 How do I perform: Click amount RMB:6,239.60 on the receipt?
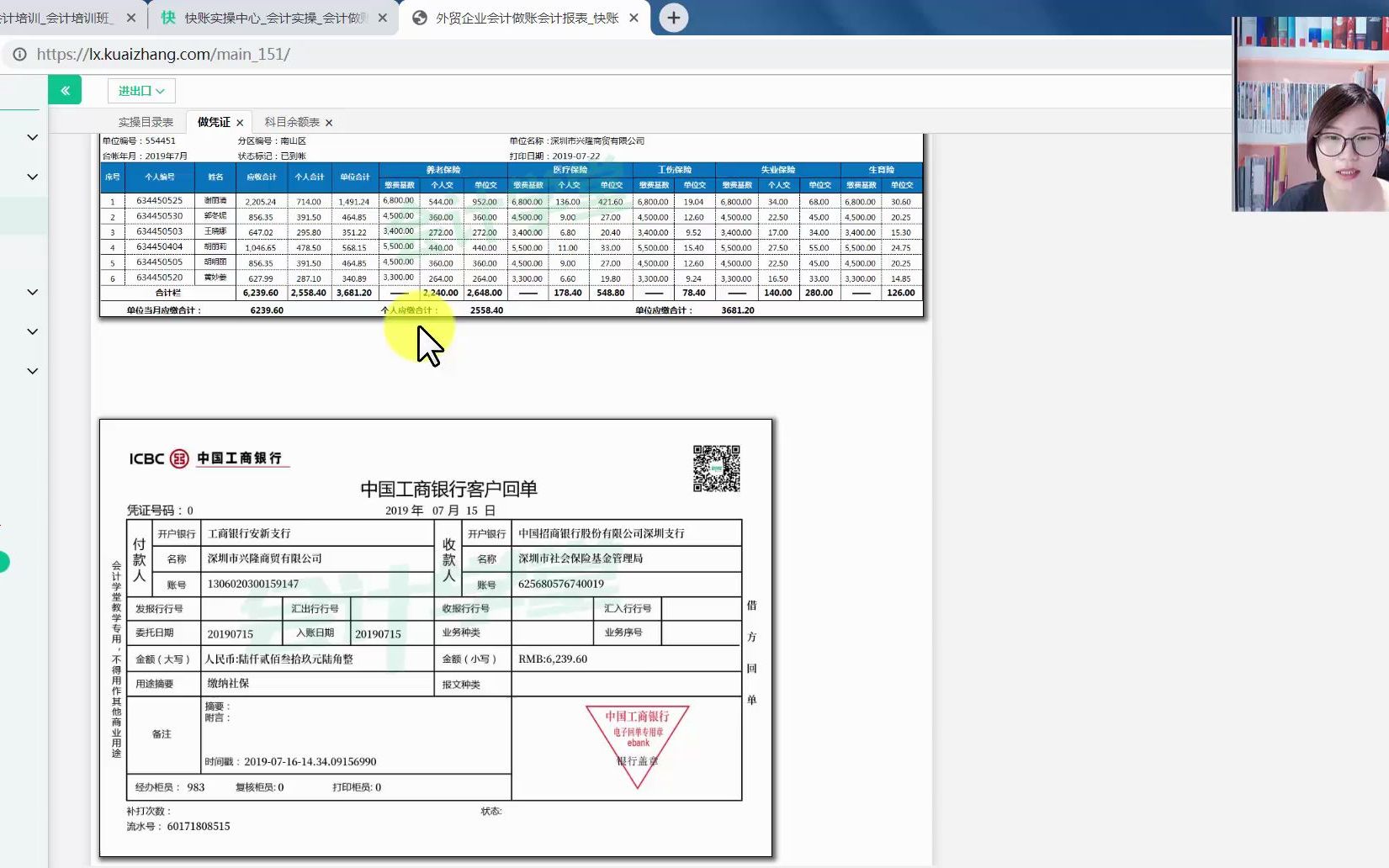553,659
